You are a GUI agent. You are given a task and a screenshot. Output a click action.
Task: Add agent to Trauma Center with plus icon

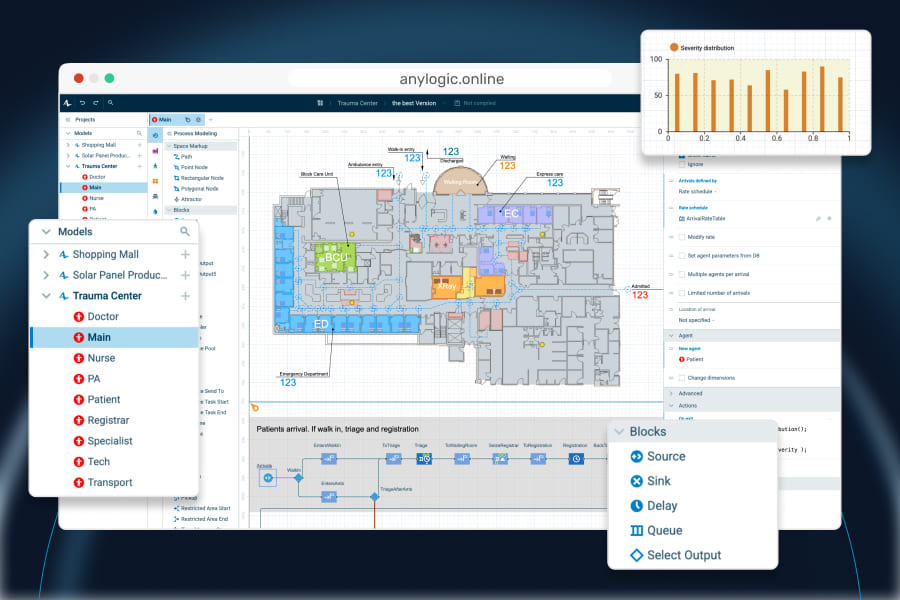tap(185, 296)
